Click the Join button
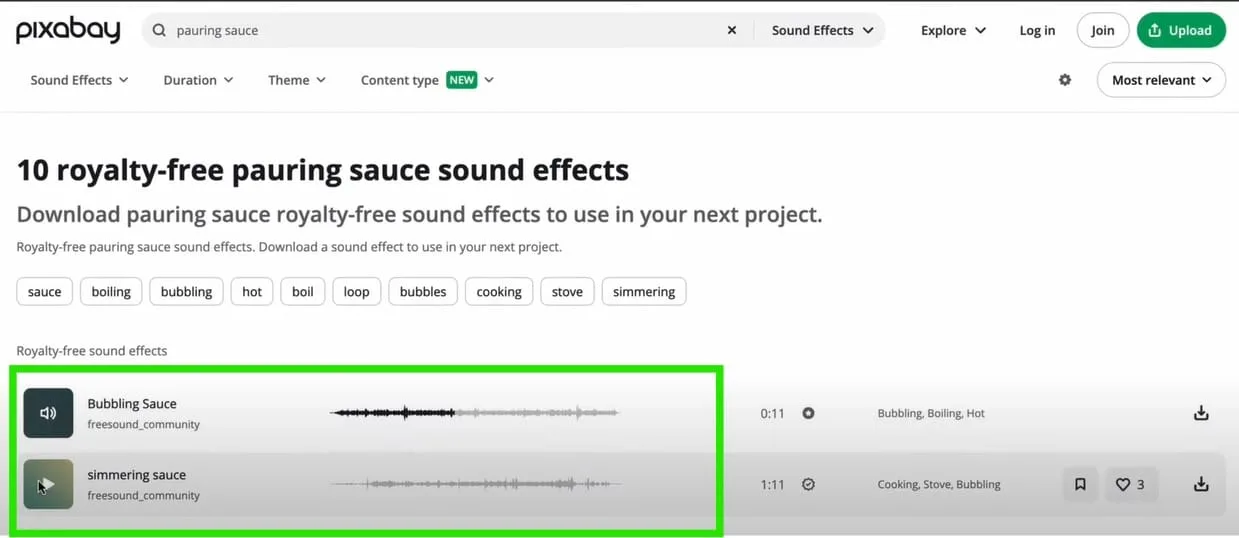This screenshot has width=1239, height=538. point(1103,30)
